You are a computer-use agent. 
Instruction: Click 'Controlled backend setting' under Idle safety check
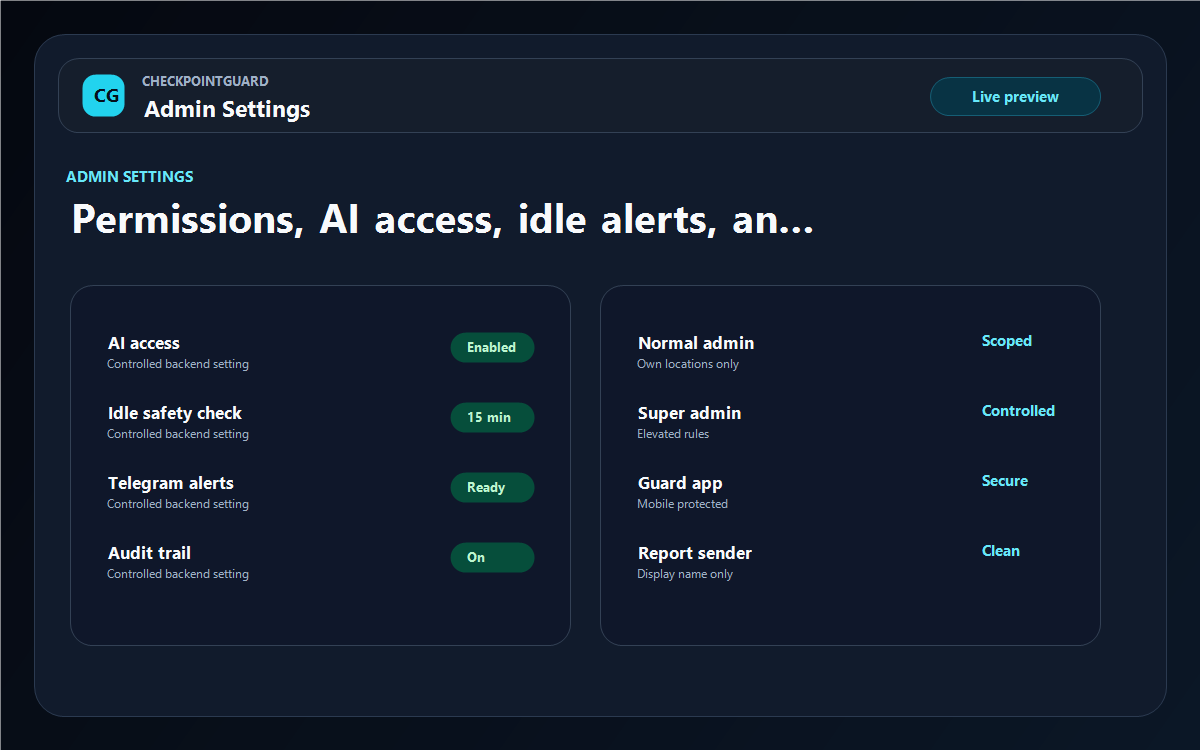pos(178,434)
